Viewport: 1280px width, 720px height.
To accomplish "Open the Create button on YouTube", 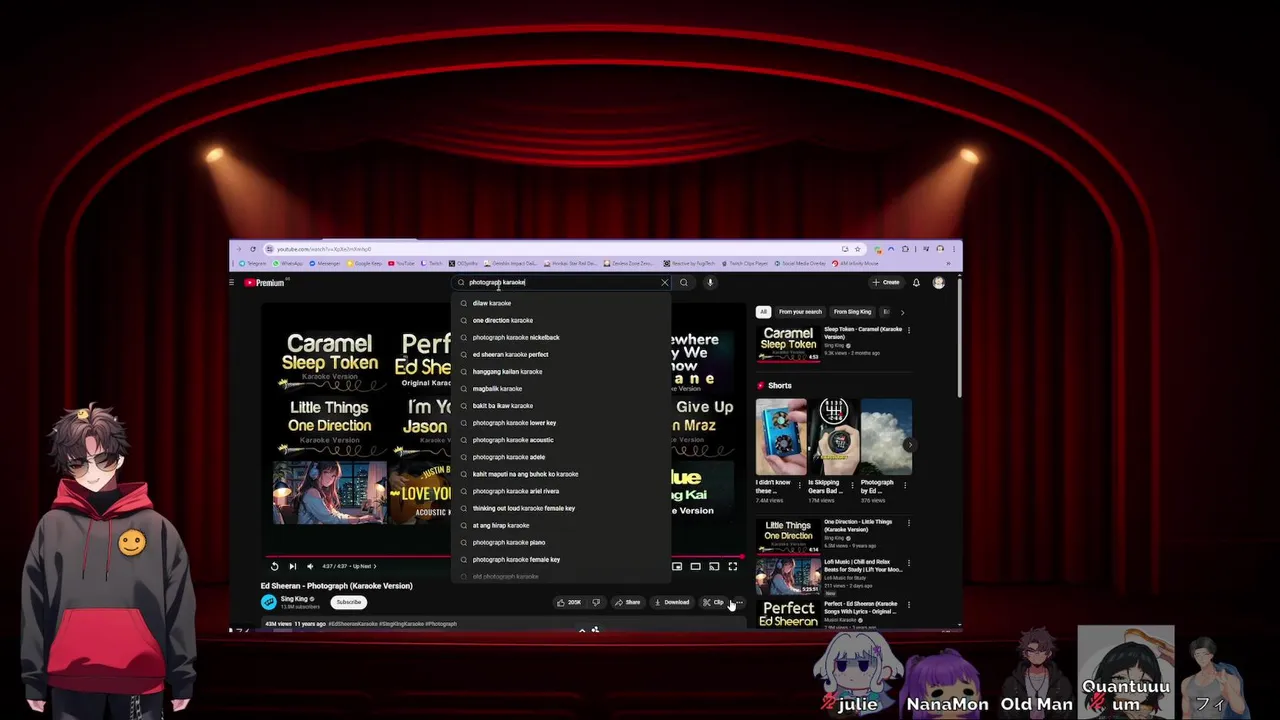I will click(886, 282).
